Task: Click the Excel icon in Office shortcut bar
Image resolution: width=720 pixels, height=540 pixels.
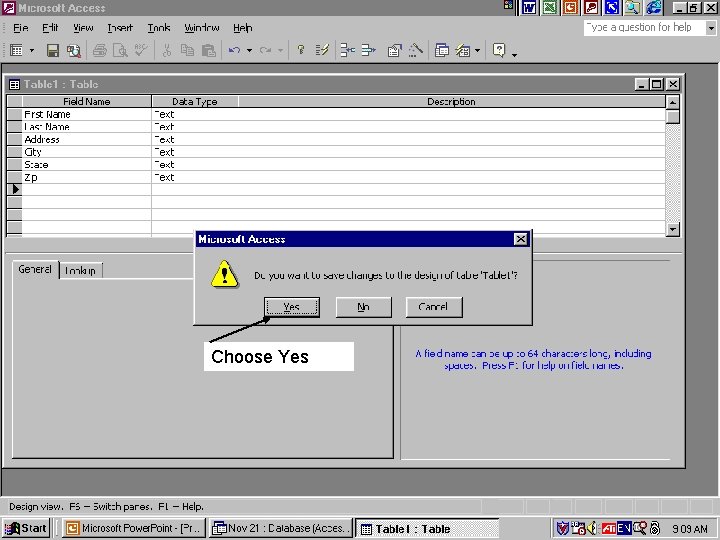Action: [550, 7]
